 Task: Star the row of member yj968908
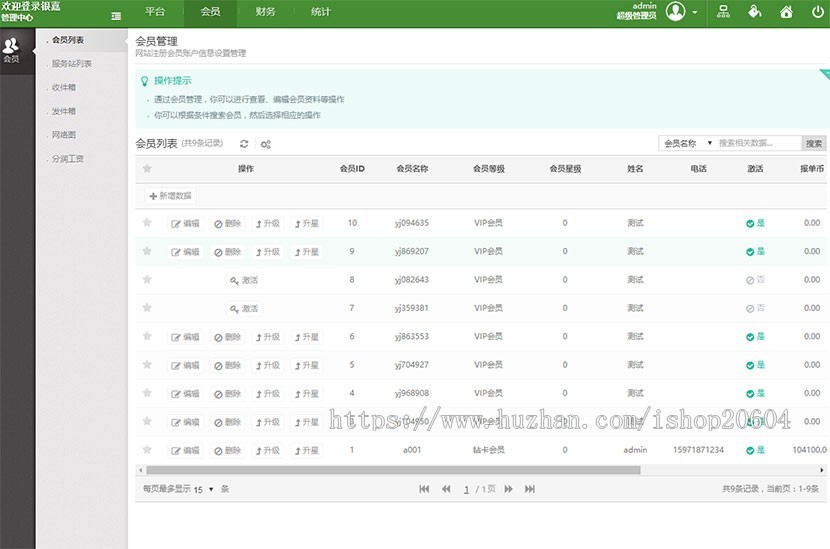coord(147,393)
